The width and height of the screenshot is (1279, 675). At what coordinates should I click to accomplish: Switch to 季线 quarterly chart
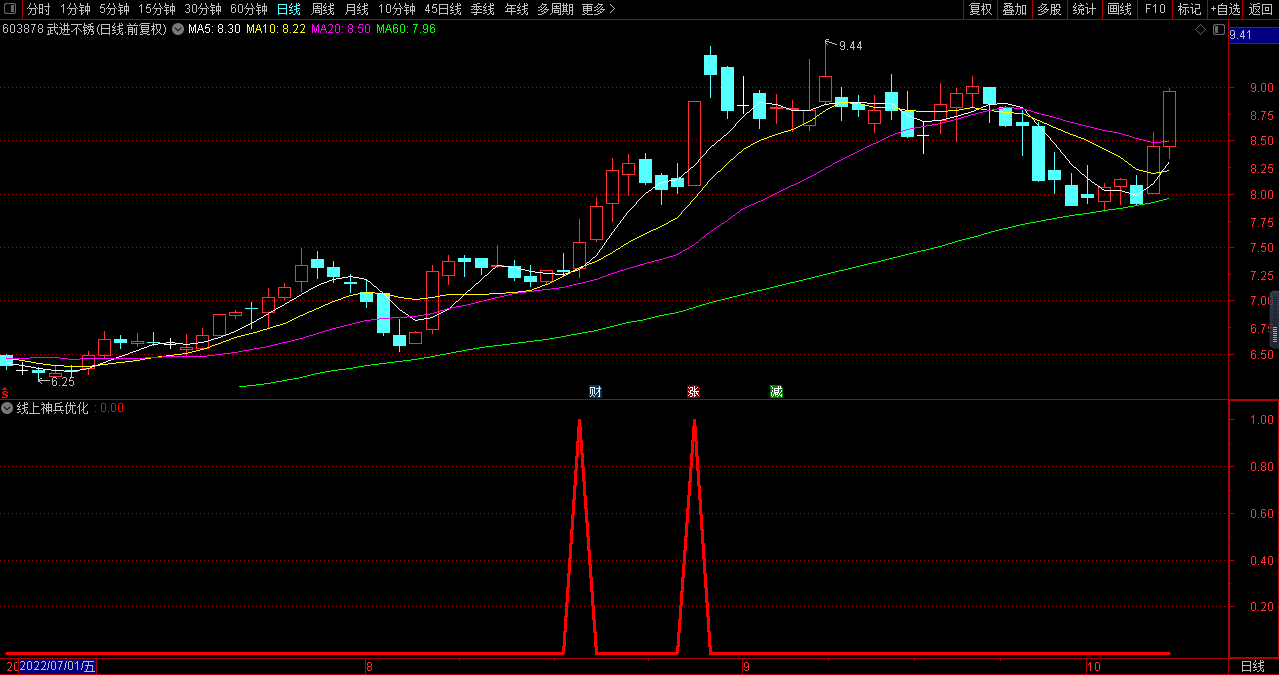483,9
